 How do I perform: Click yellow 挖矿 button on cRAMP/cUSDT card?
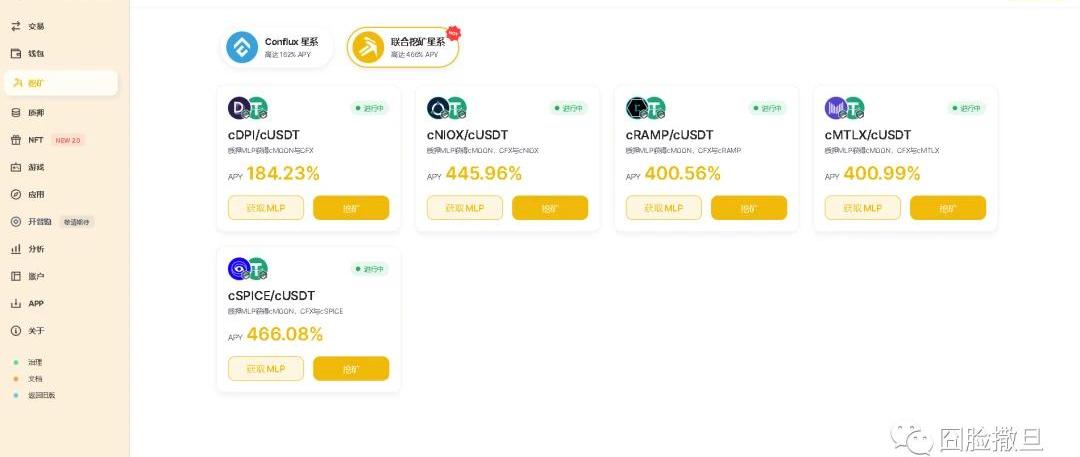tap(749, 208)
